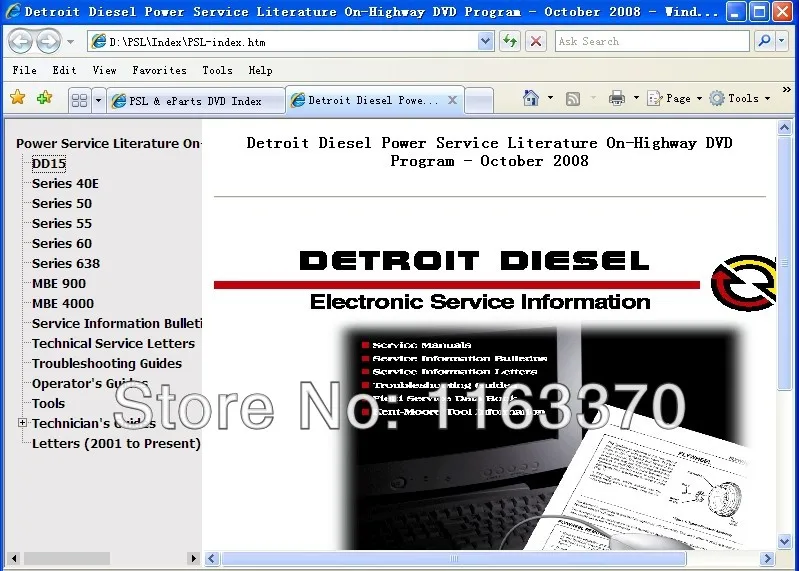This screenshot has width=799, height=571.
Task: Open Series 638 in the tree
Action: coord(66,263)
